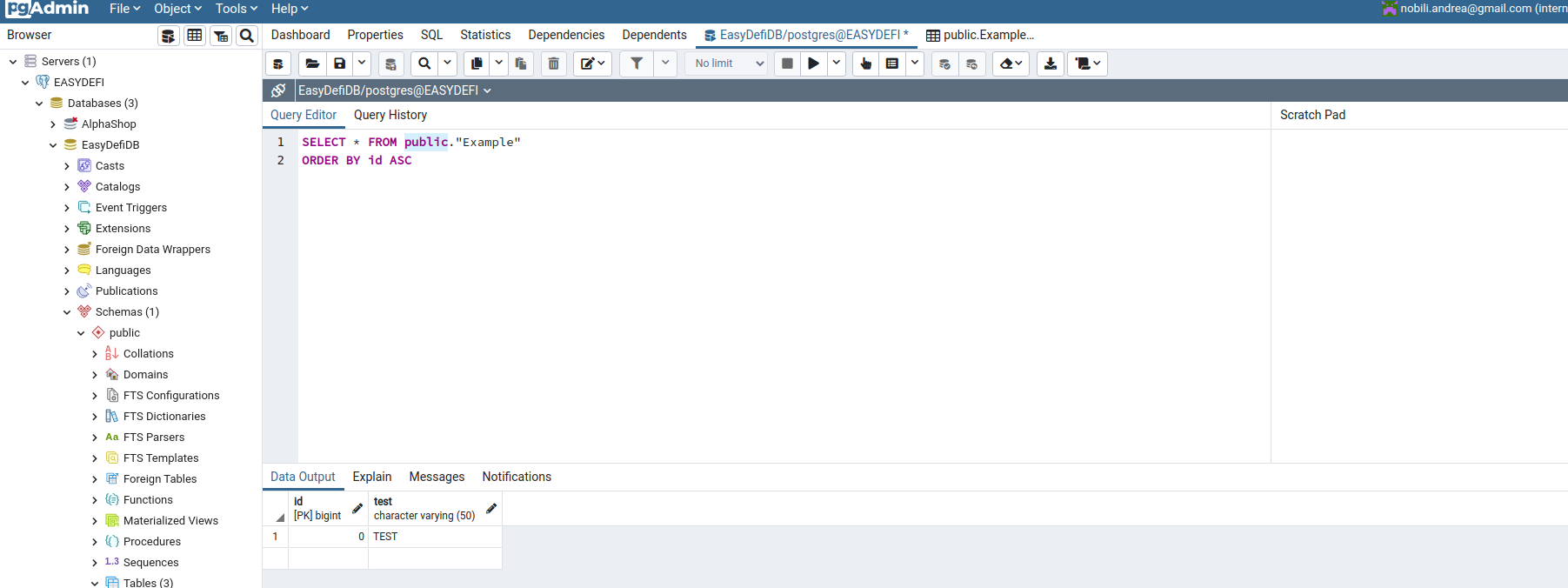Open the Object menu
Image resolution: width=1568 pixels, height=588 pixels.
177,9
